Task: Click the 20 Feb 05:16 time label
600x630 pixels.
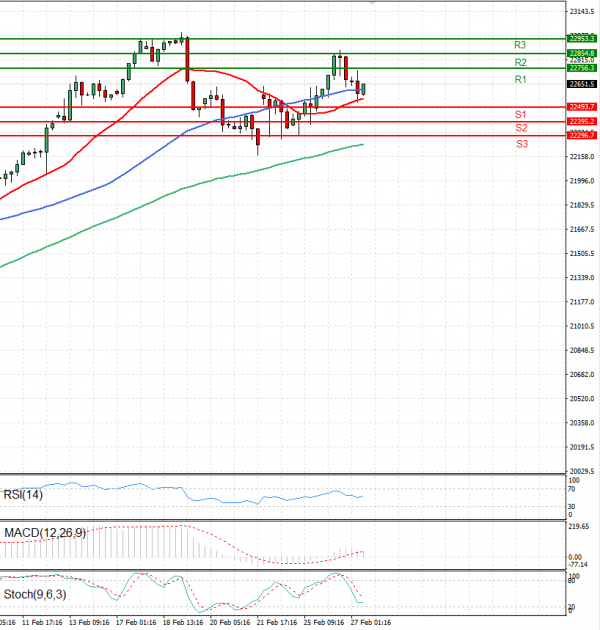Action: point(230,622)
